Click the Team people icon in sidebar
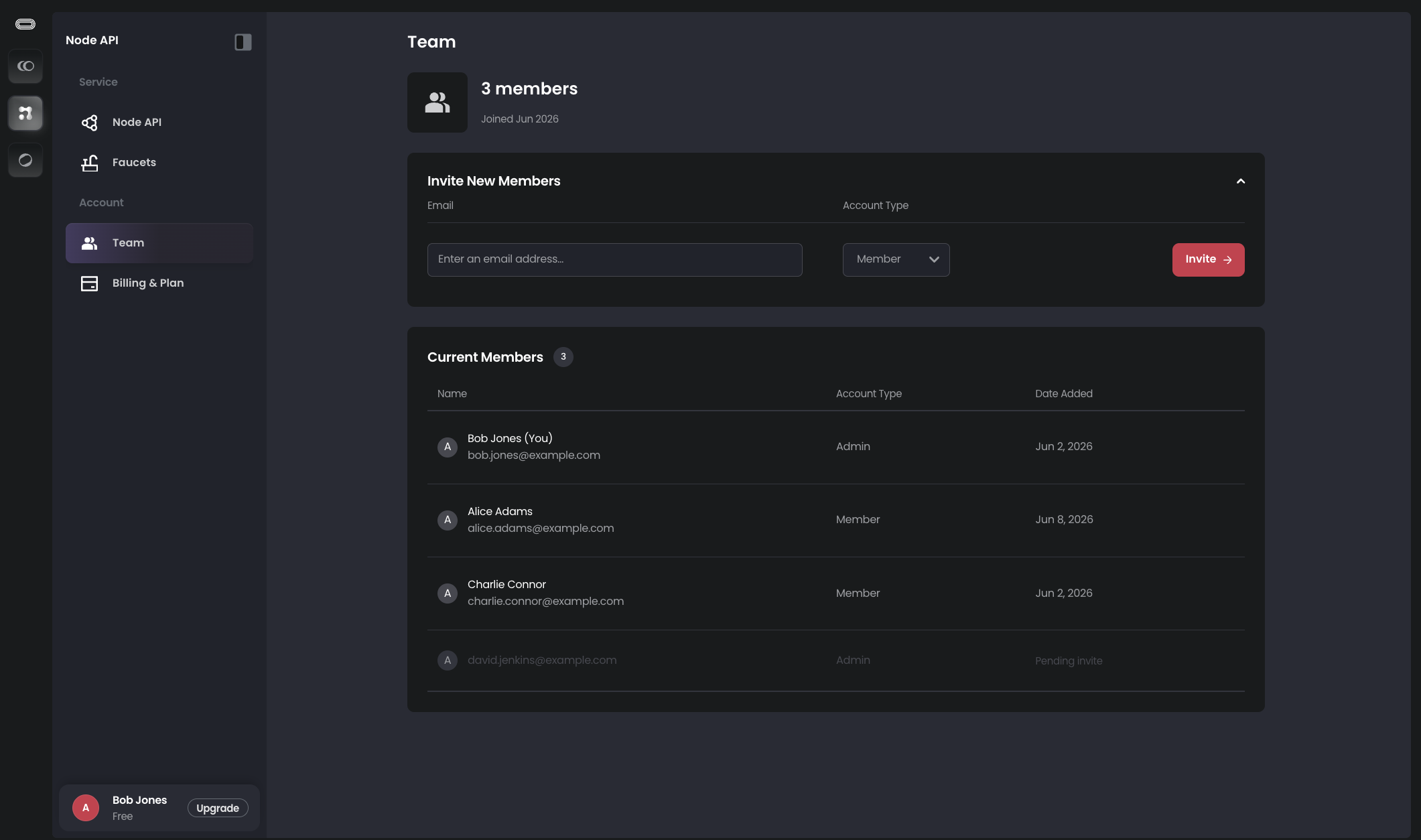 coord(90,243)
